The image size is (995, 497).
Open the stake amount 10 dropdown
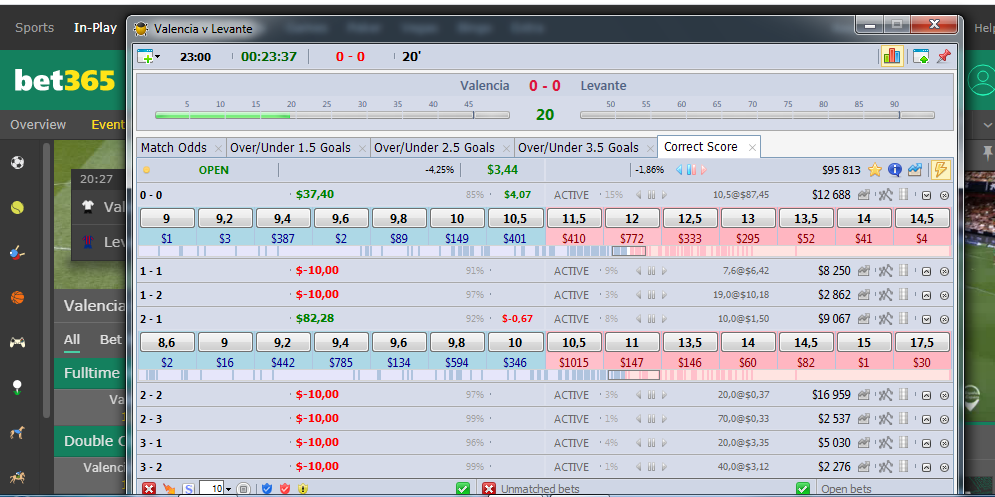228,489
